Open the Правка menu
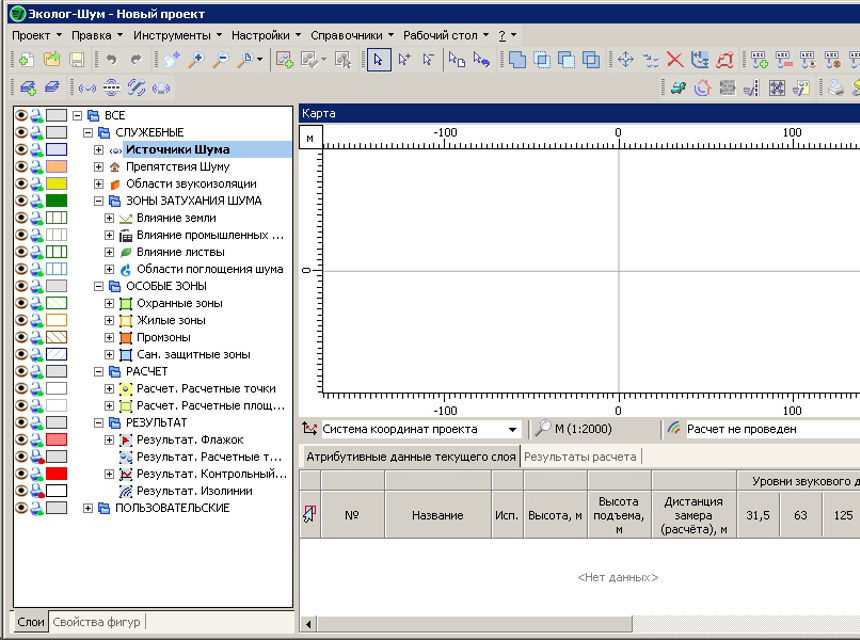The height and width of the screenshot is (640, 860). 97,36
